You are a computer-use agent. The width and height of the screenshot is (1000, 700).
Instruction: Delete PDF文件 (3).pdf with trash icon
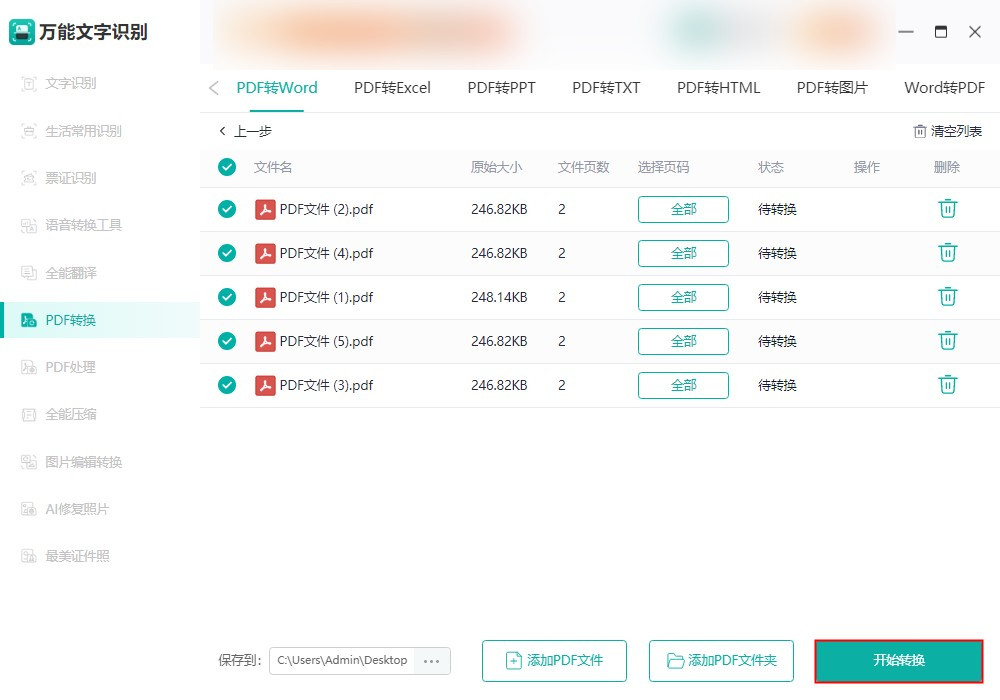tap(948, 384)
